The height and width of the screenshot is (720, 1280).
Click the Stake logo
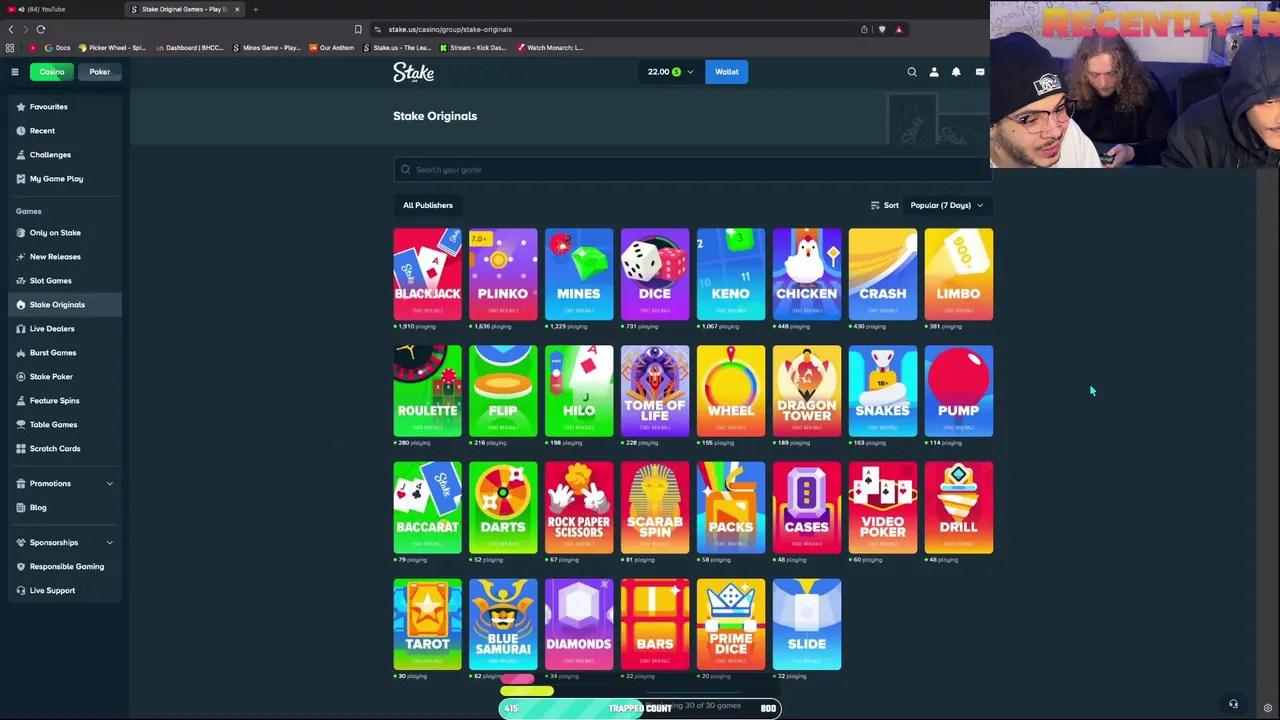(x=413, y=72)
